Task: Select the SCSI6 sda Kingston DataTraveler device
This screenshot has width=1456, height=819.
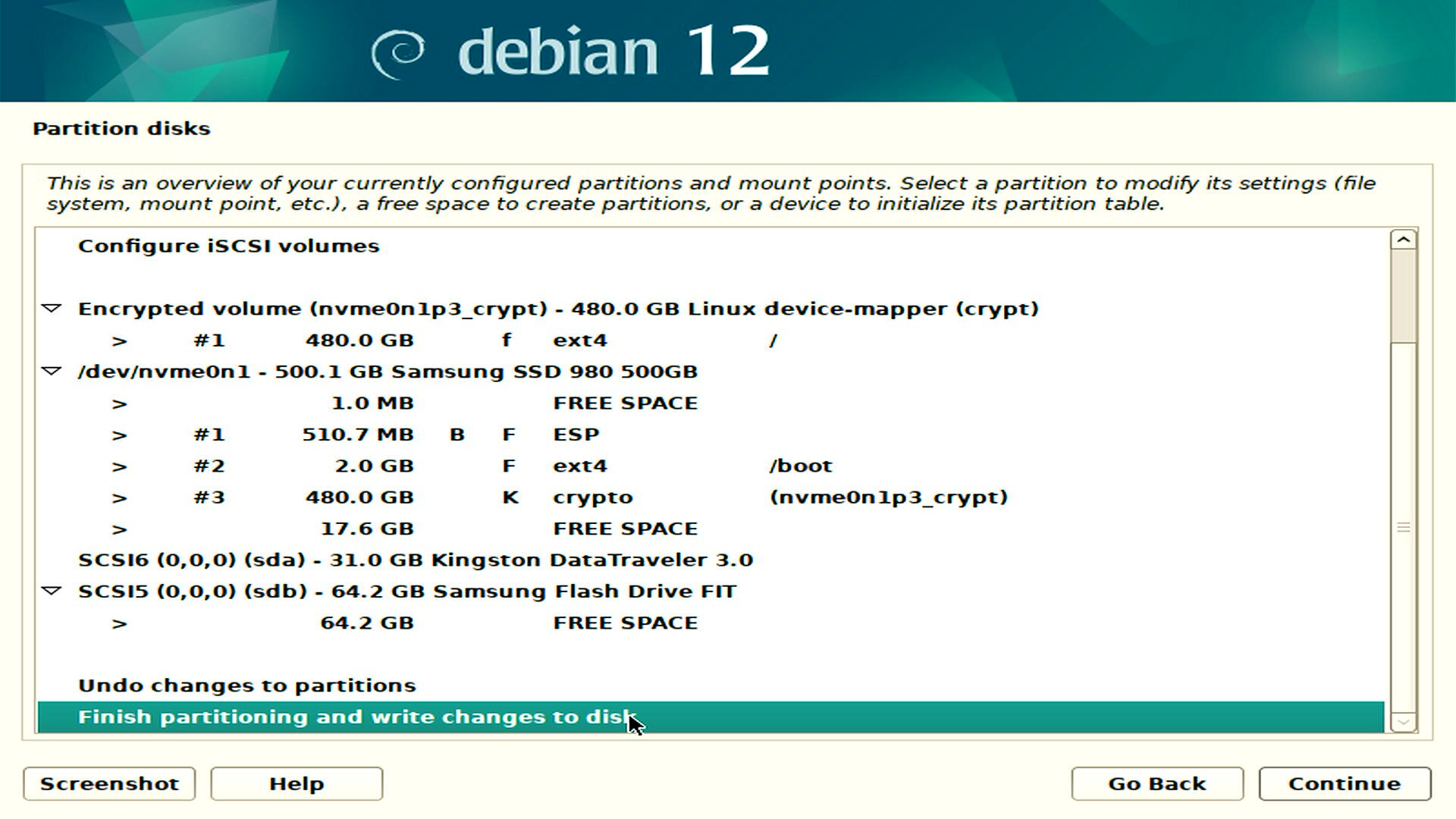Action: pos(711,560)
